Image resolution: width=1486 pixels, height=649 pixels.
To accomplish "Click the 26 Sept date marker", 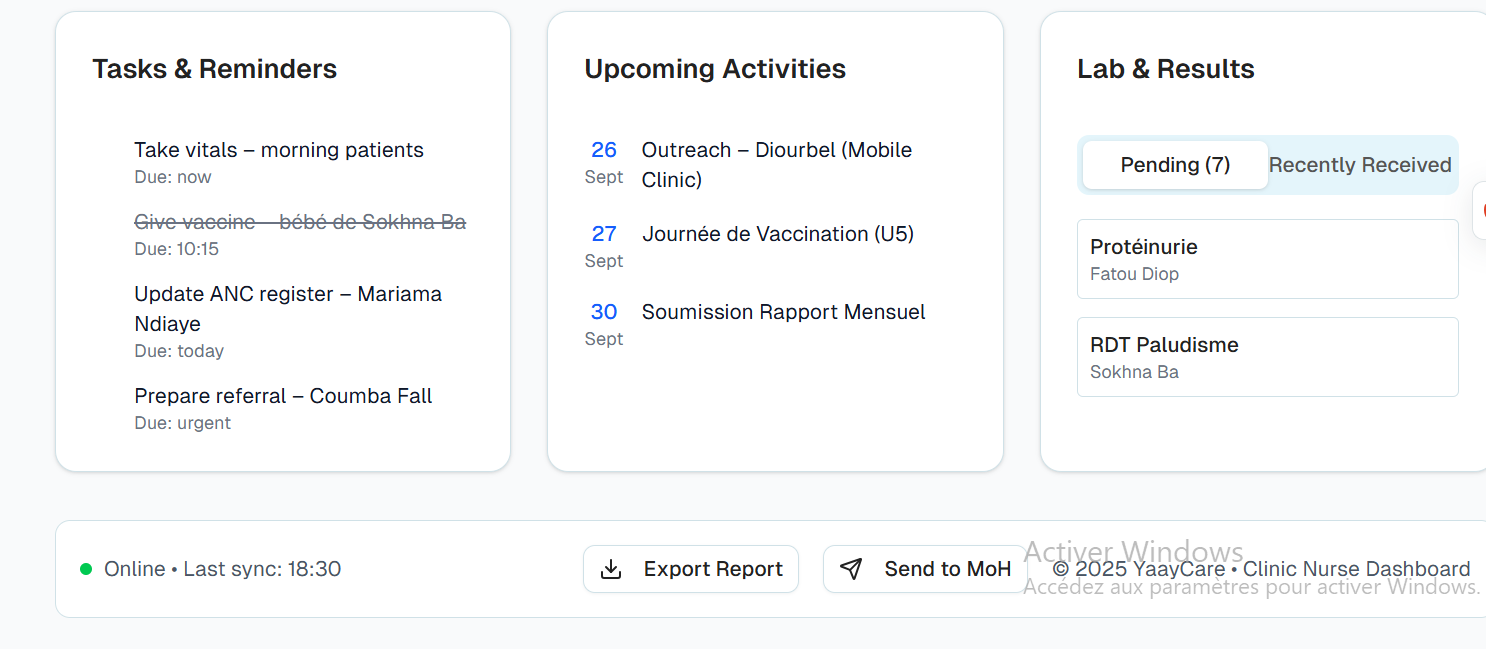I will (x=604, y=162).
